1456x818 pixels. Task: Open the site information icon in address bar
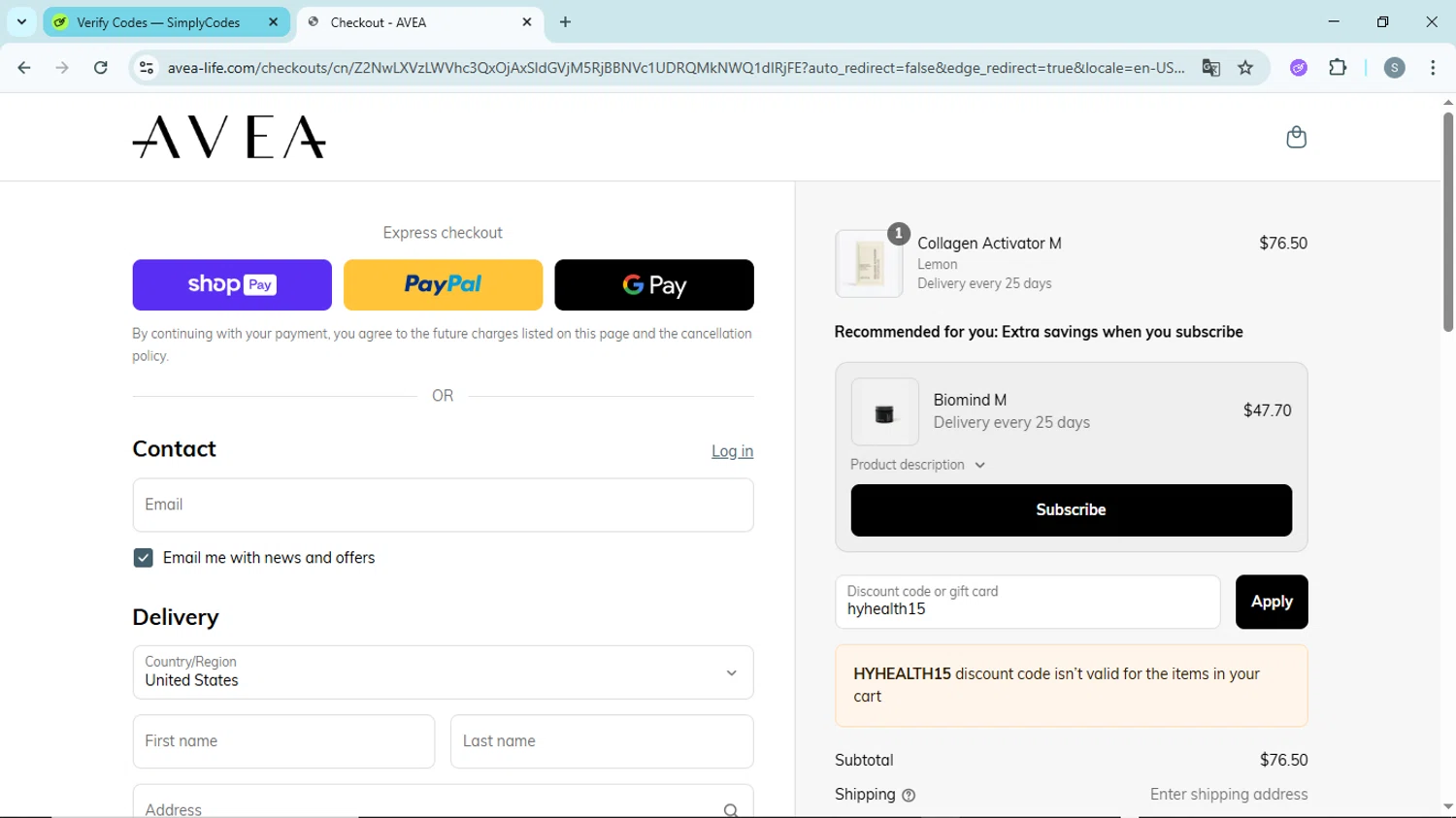click(x=147, y=68)
